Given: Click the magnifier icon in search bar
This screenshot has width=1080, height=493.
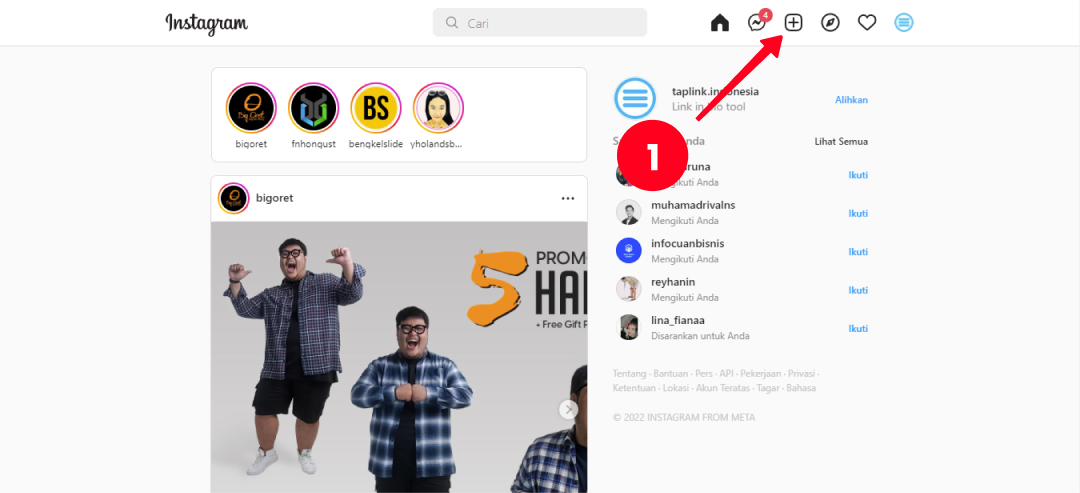Looking at the screenshot, I should click(452, 23).
